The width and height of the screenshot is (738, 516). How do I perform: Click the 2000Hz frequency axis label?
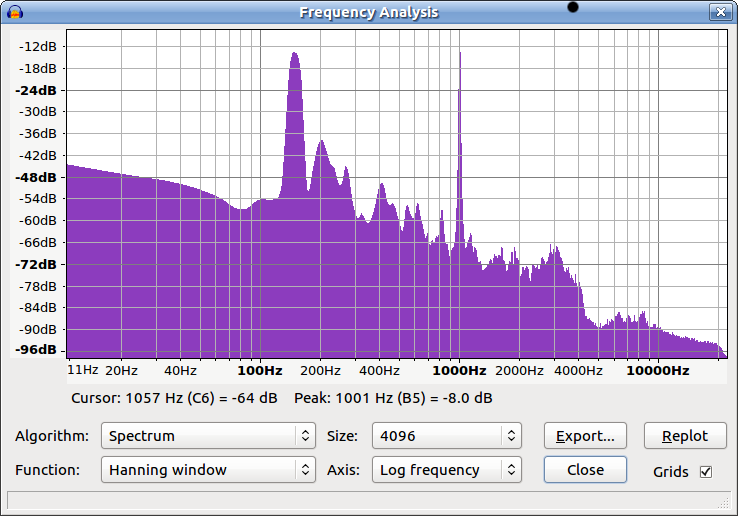point(519,371)
